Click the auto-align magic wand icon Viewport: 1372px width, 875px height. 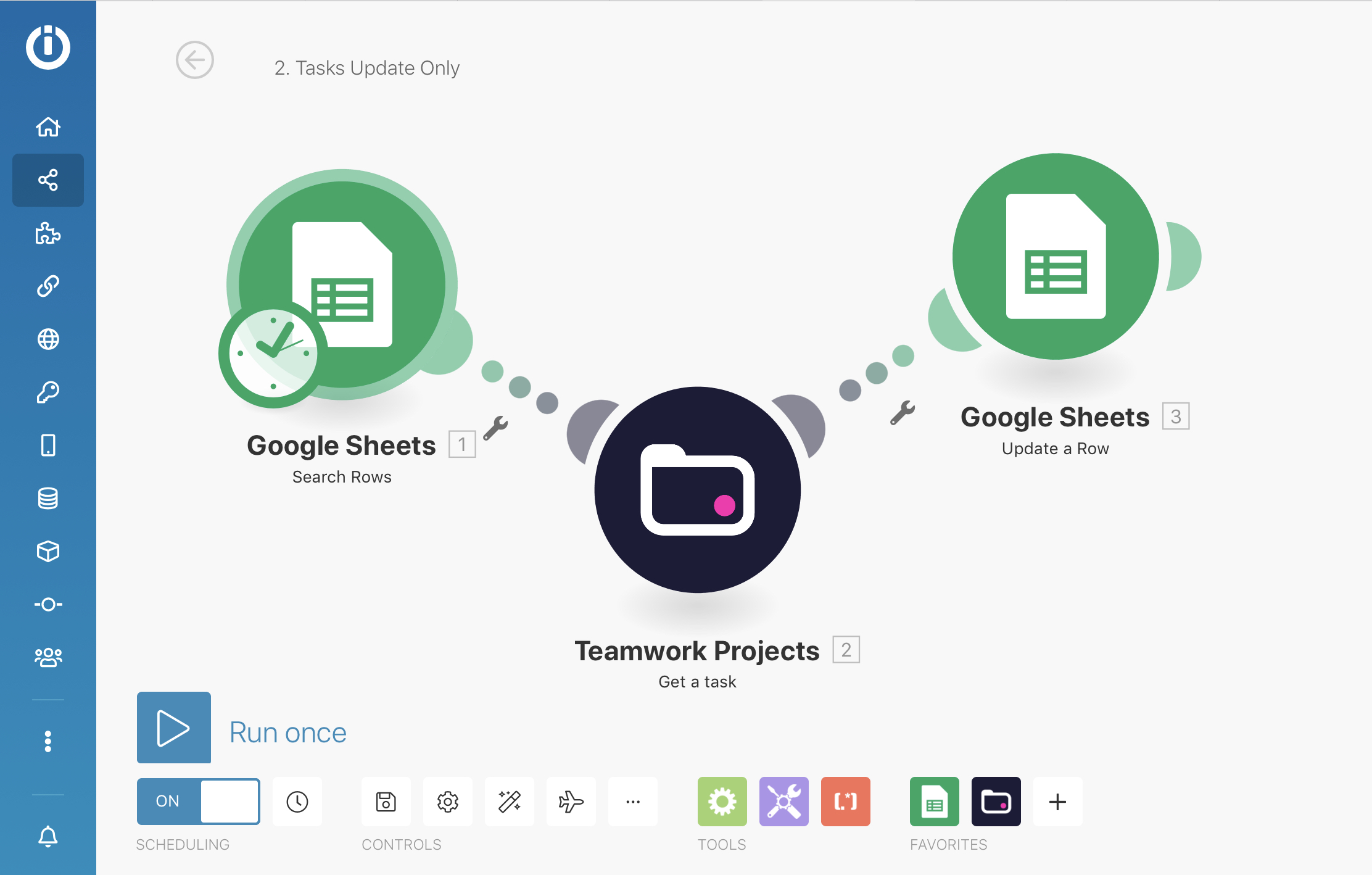(x=510, y=802)
